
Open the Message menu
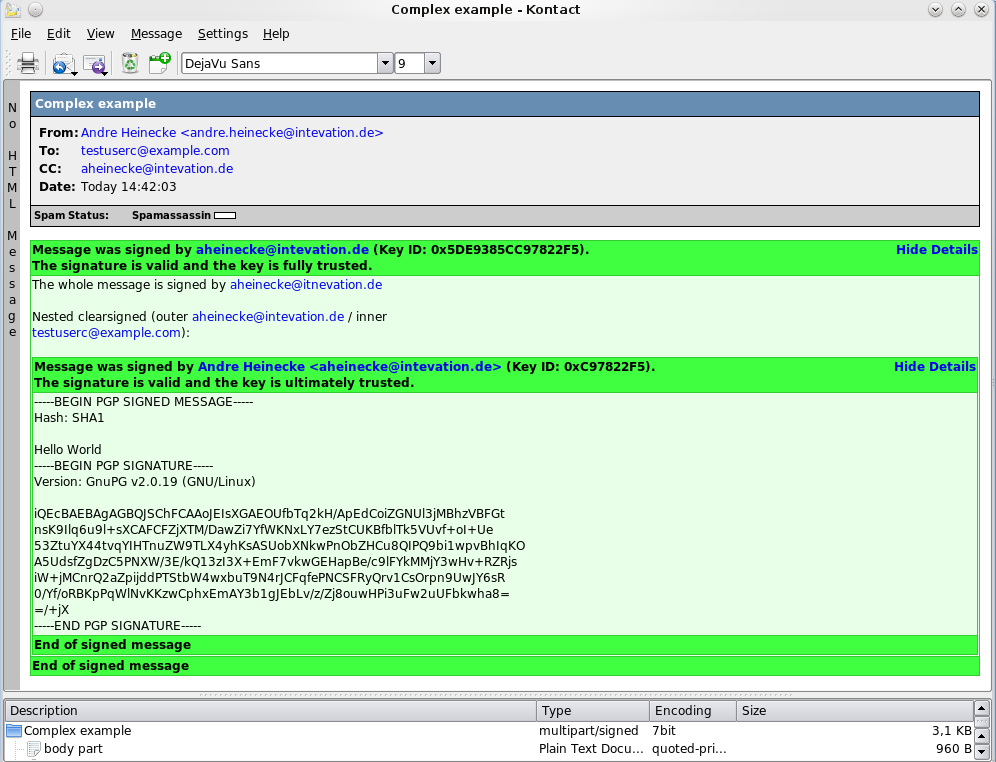pos(156,33)
